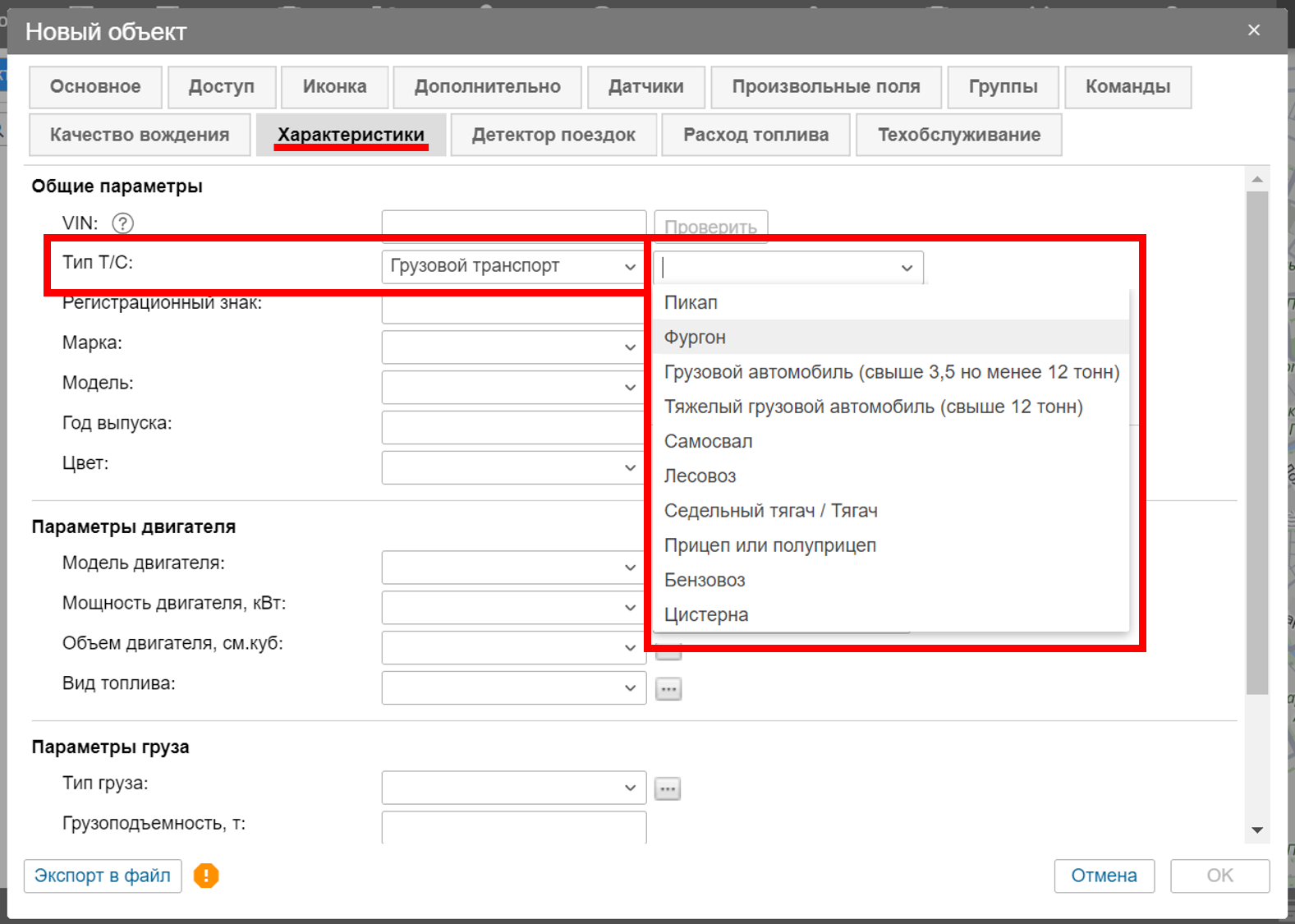Screen dimensions: 1295x924
Task: Go to the Техобслуживание tab
Action: [958, 136]
